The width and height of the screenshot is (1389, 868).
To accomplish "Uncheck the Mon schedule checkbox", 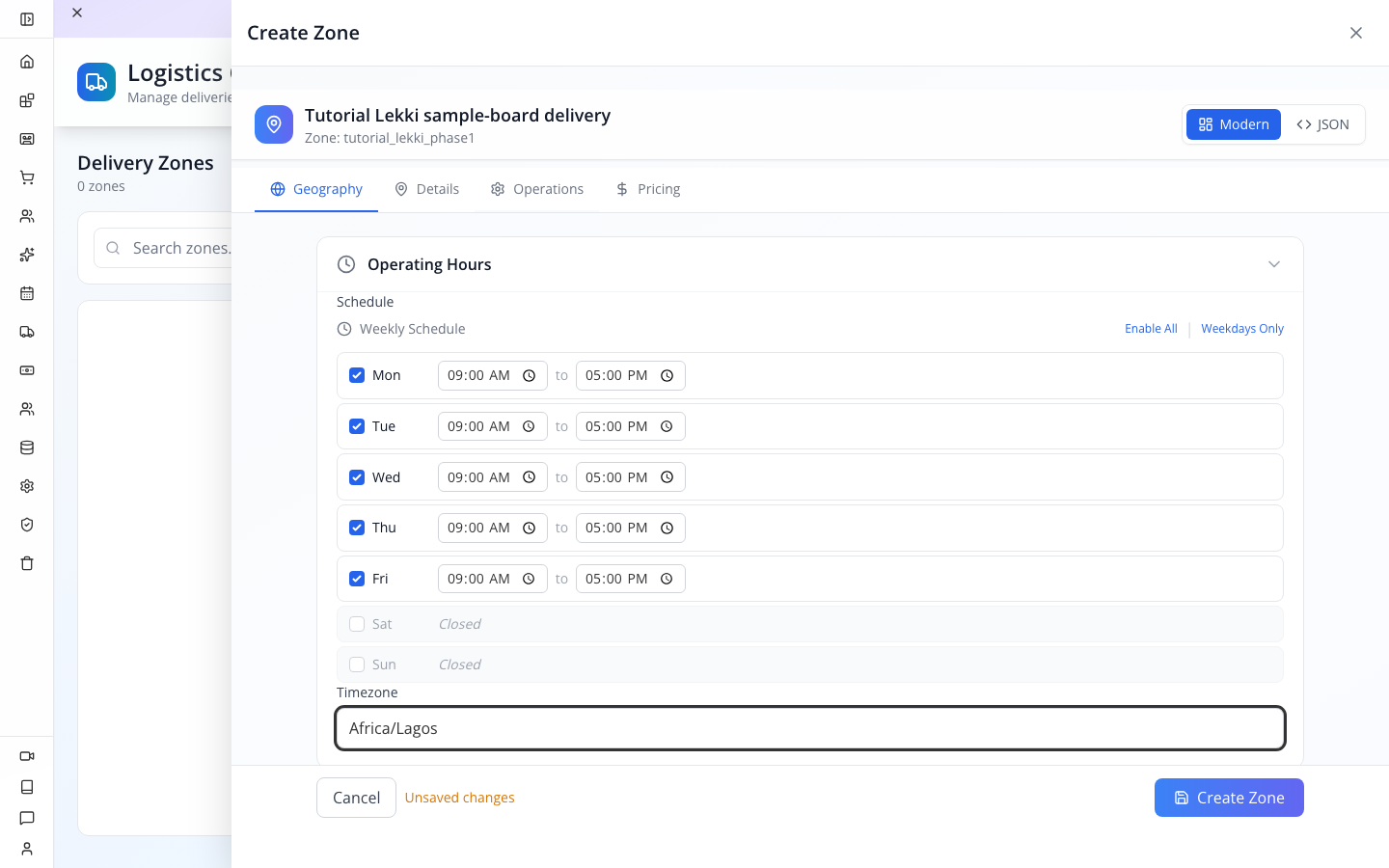I will [x=357, y=375].
